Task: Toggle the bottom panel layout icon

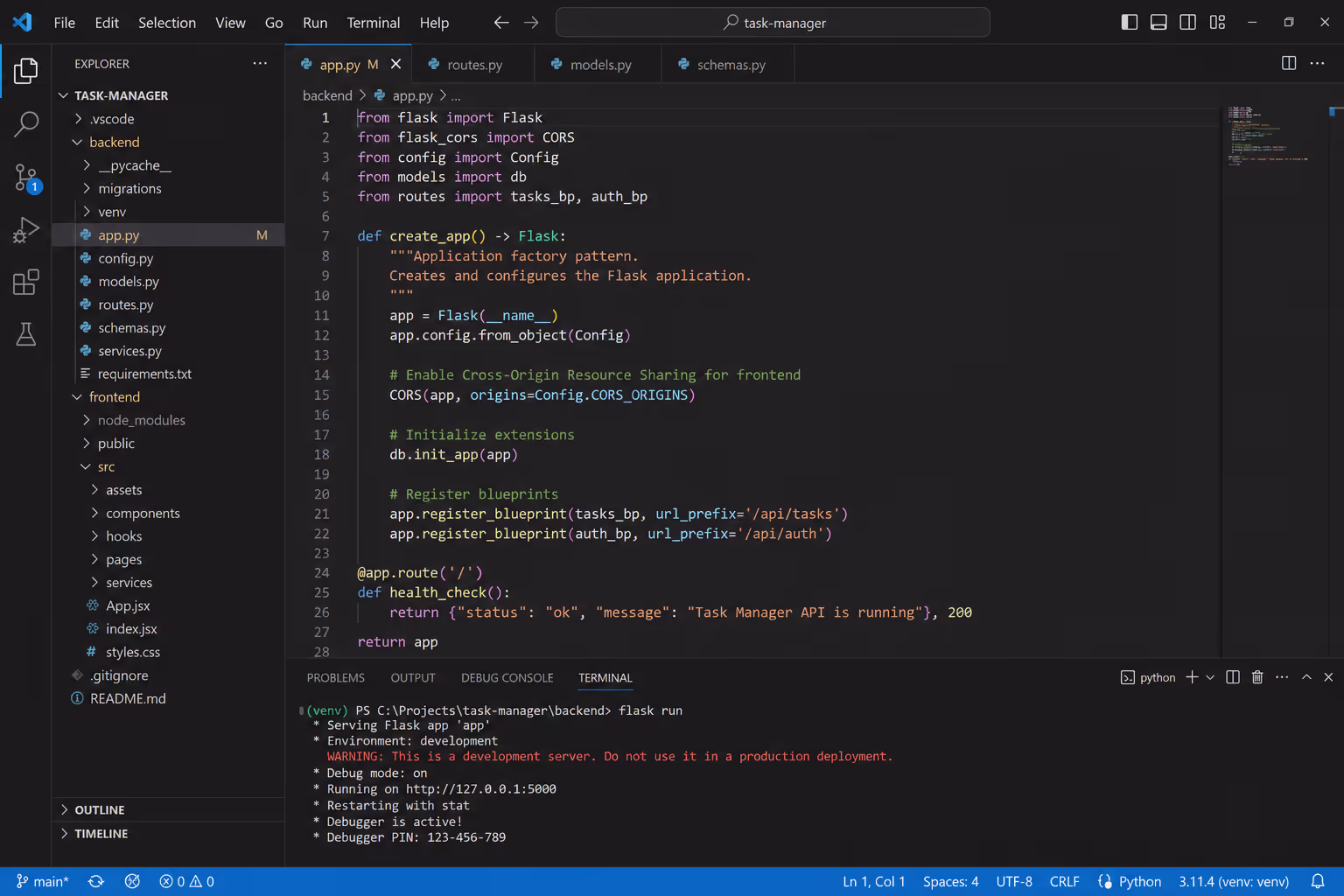Action: point(1158,22)
